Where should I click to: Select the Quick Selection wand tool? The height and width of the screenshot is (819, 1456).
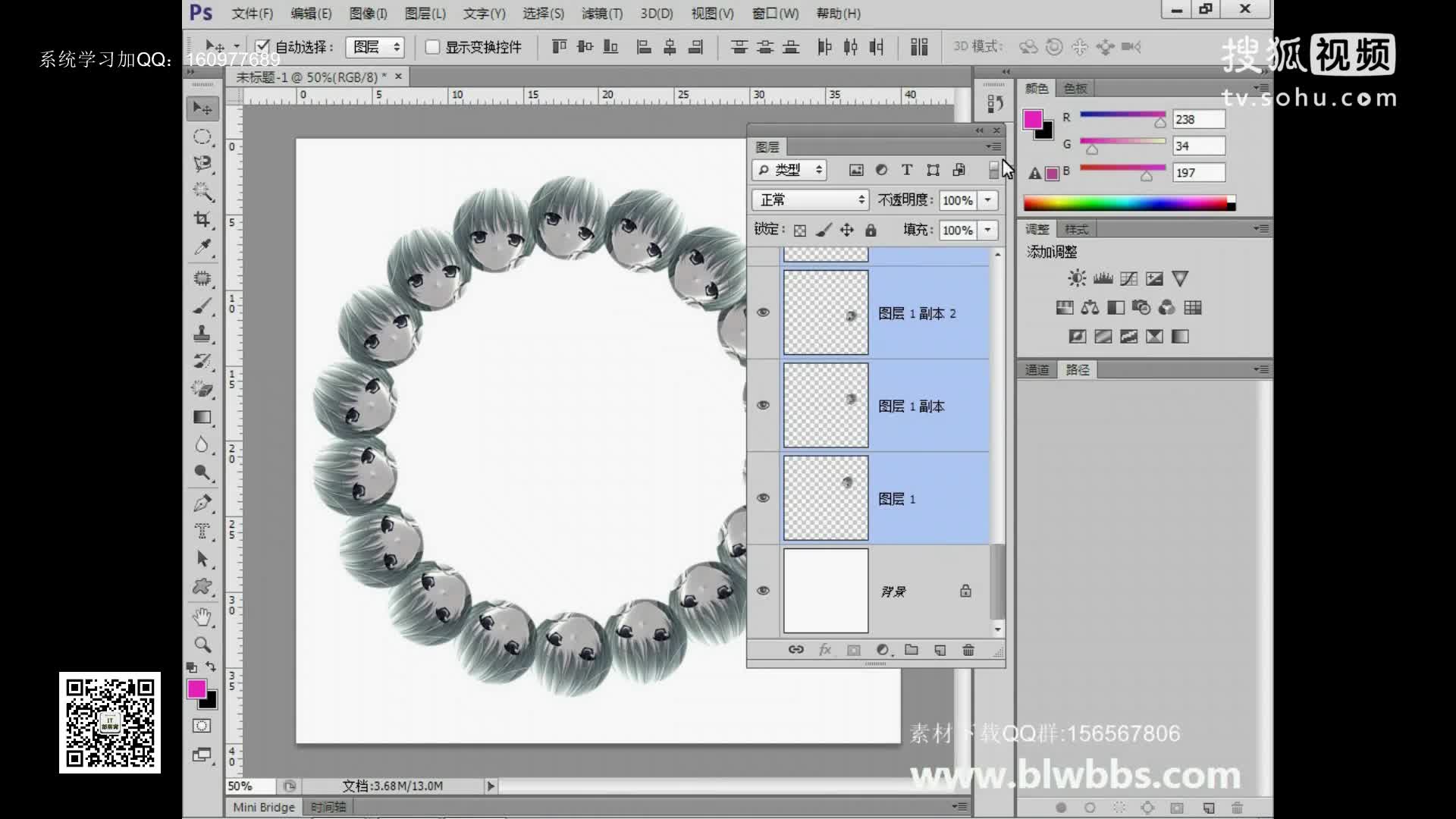pos(202,191)
